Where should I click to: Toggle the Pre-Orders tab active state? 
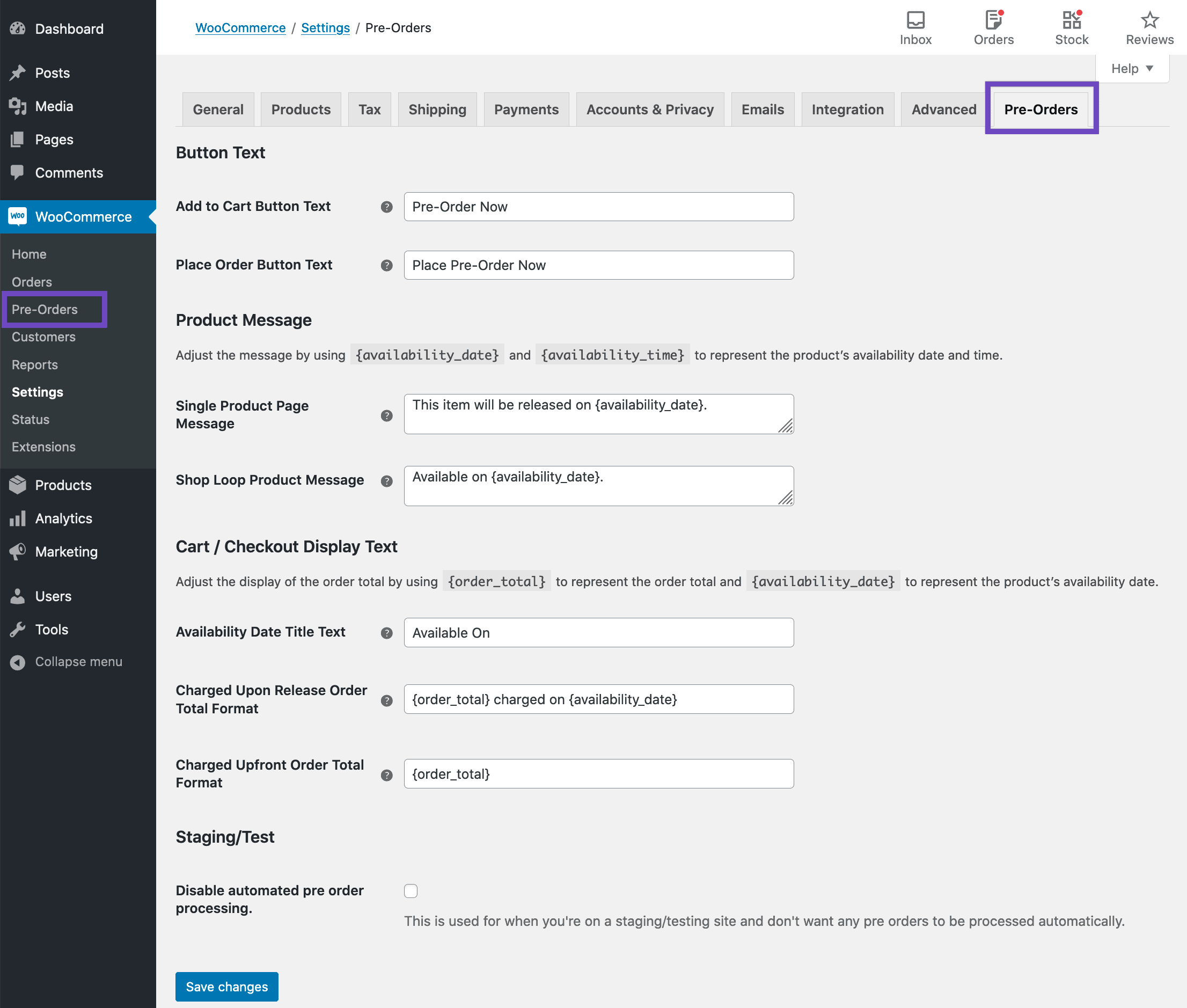(1040, 109)
